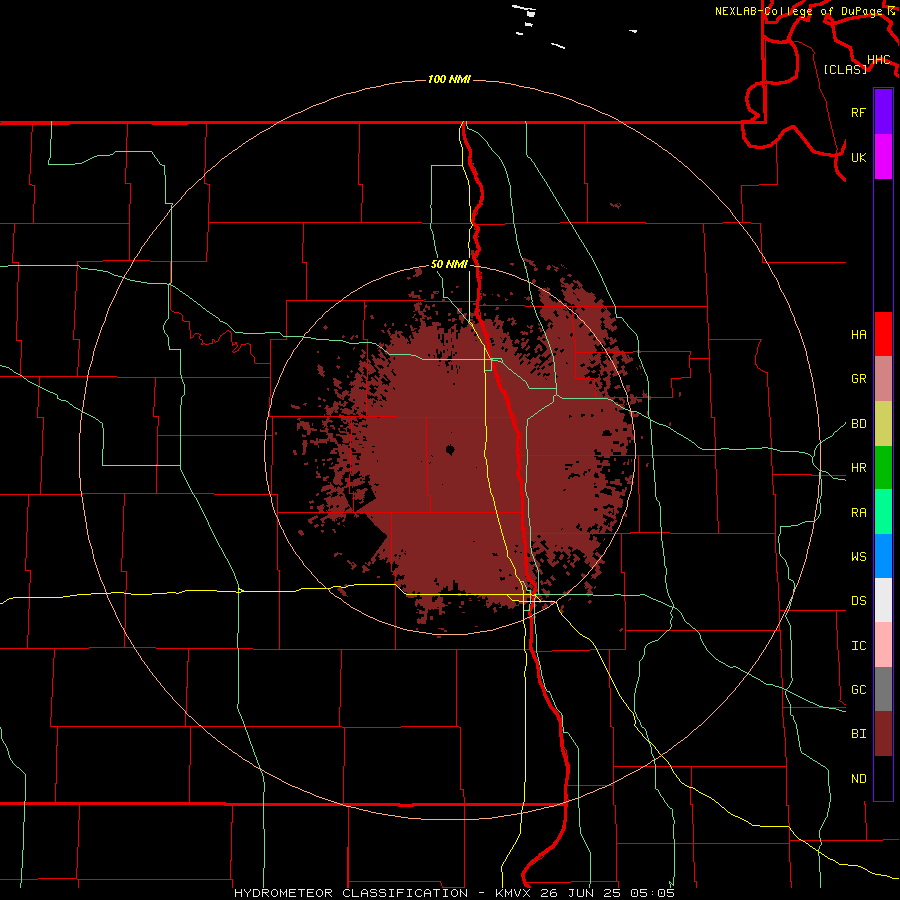The image size is (900, 900).
Task: Click the "HA" legend label
Action: coord(858,335)
